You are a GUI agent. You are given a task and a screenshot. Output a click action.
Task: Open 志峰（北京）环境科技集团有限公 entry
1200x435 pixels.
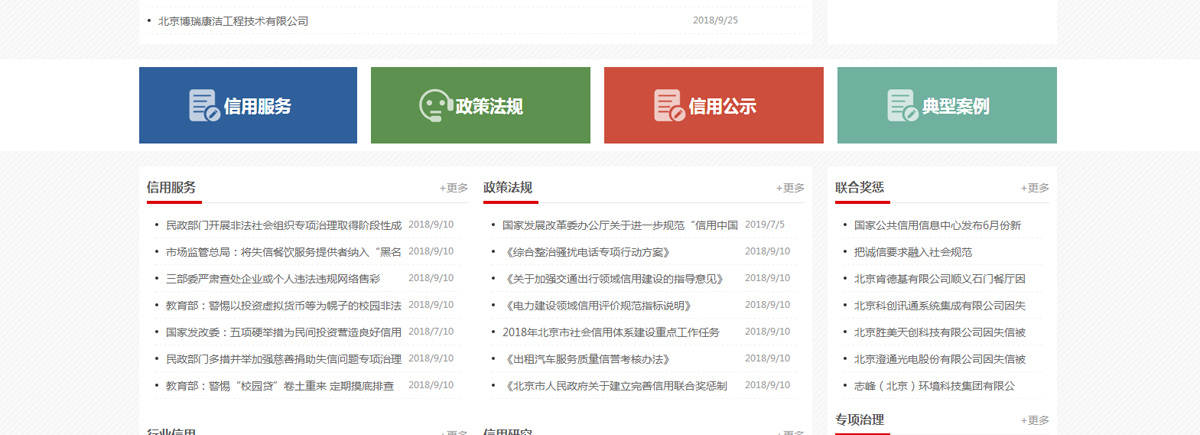pyautogui.click(x=934, y=385)
